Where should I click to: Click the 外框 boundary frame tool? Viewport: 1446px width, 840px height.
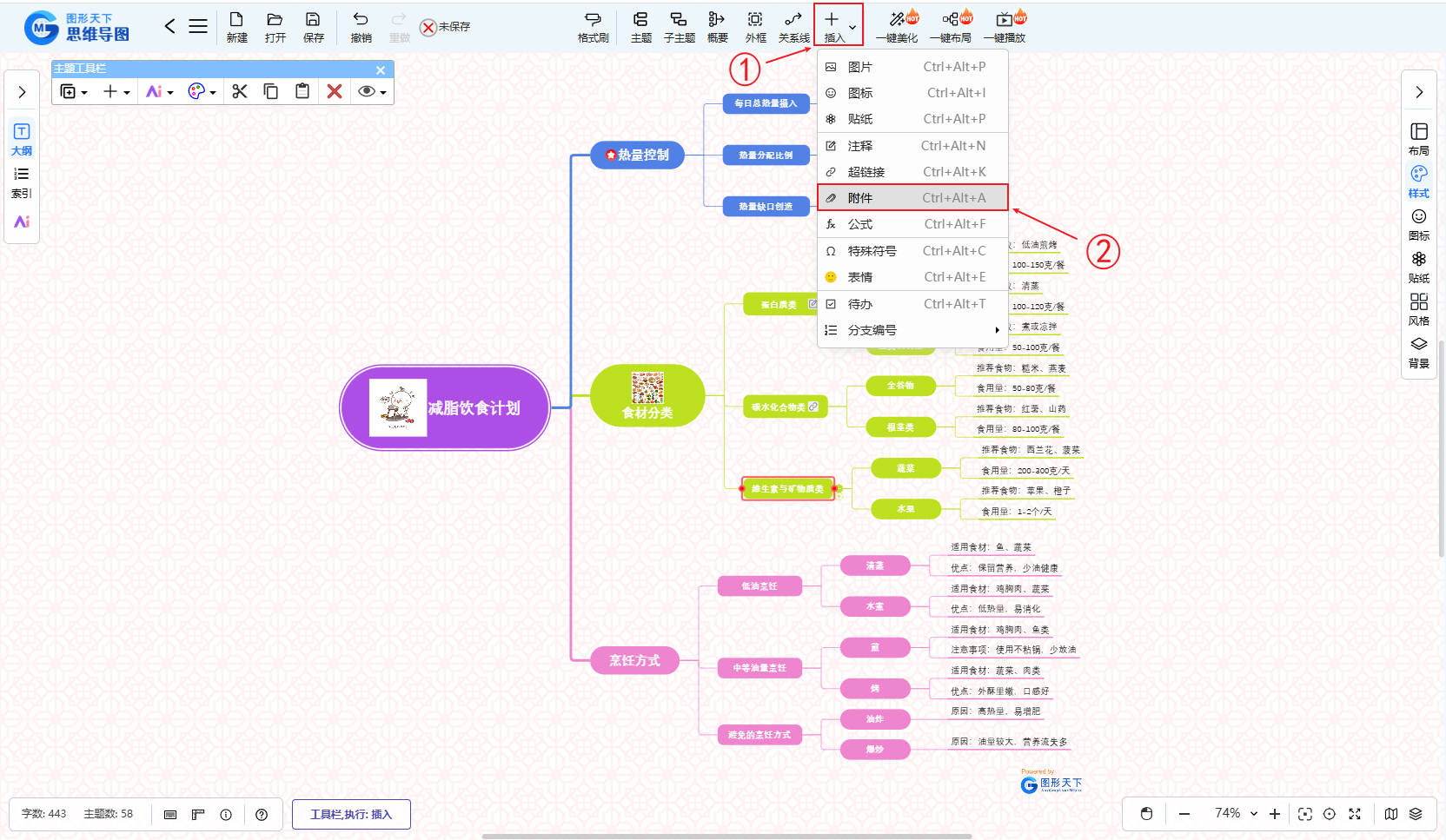pos(755,26)
